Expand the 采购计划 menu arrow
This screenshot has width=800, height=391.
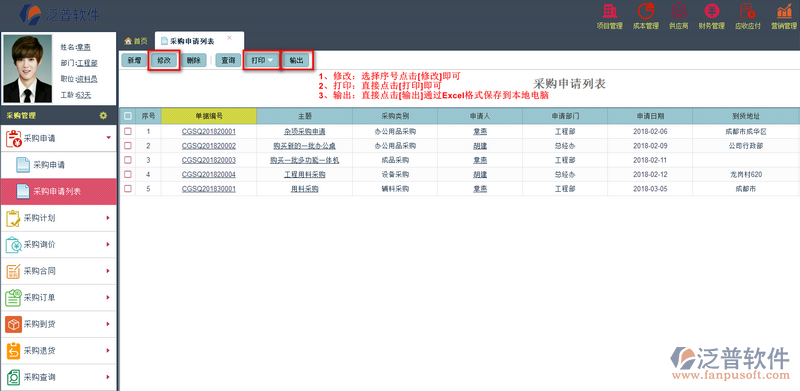click(x=108, y=218)
